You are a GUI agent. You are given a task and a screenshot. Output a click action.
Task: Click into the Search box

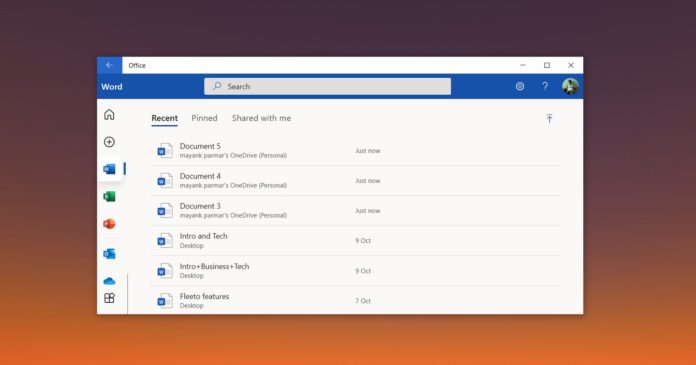click(327, 86)
